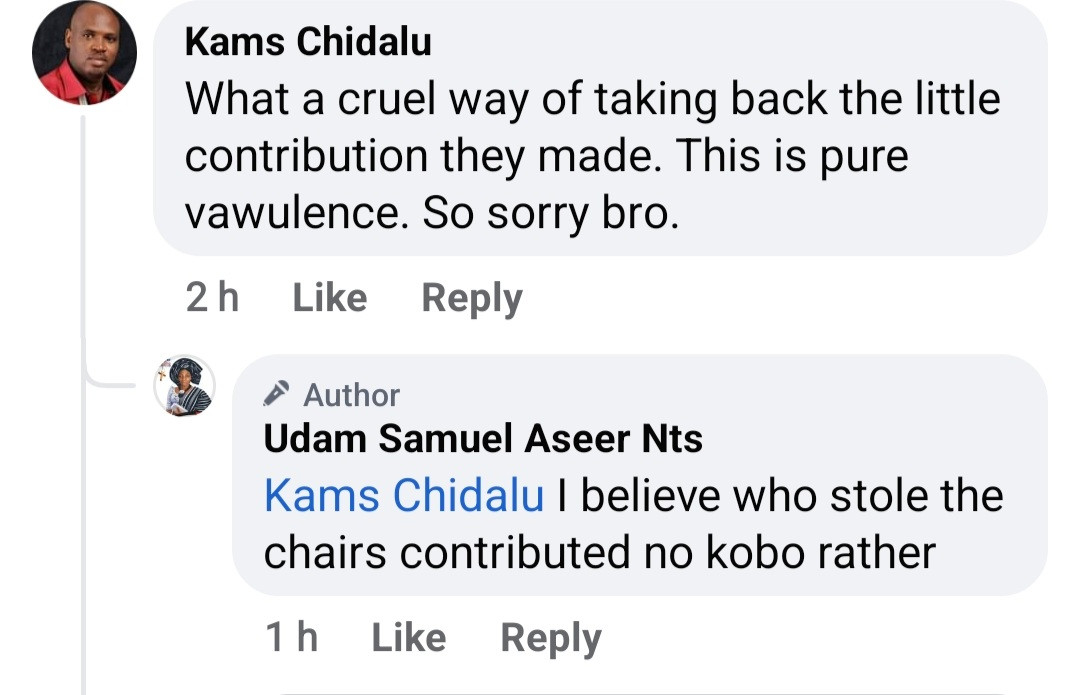Open Udam Samuel Aseer's small avatar

(x=185, y=386)
